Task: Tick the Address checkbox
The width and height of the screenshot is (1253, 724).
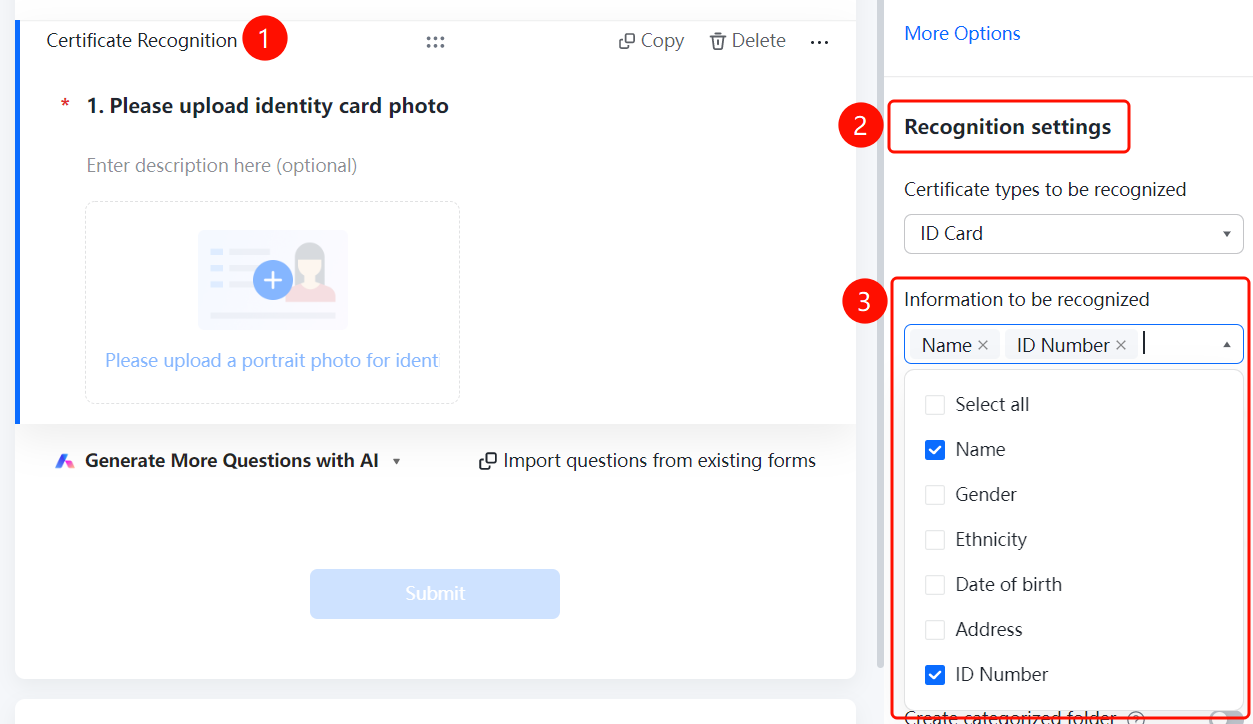Action: pyautogui.click(x=935, y=630)
